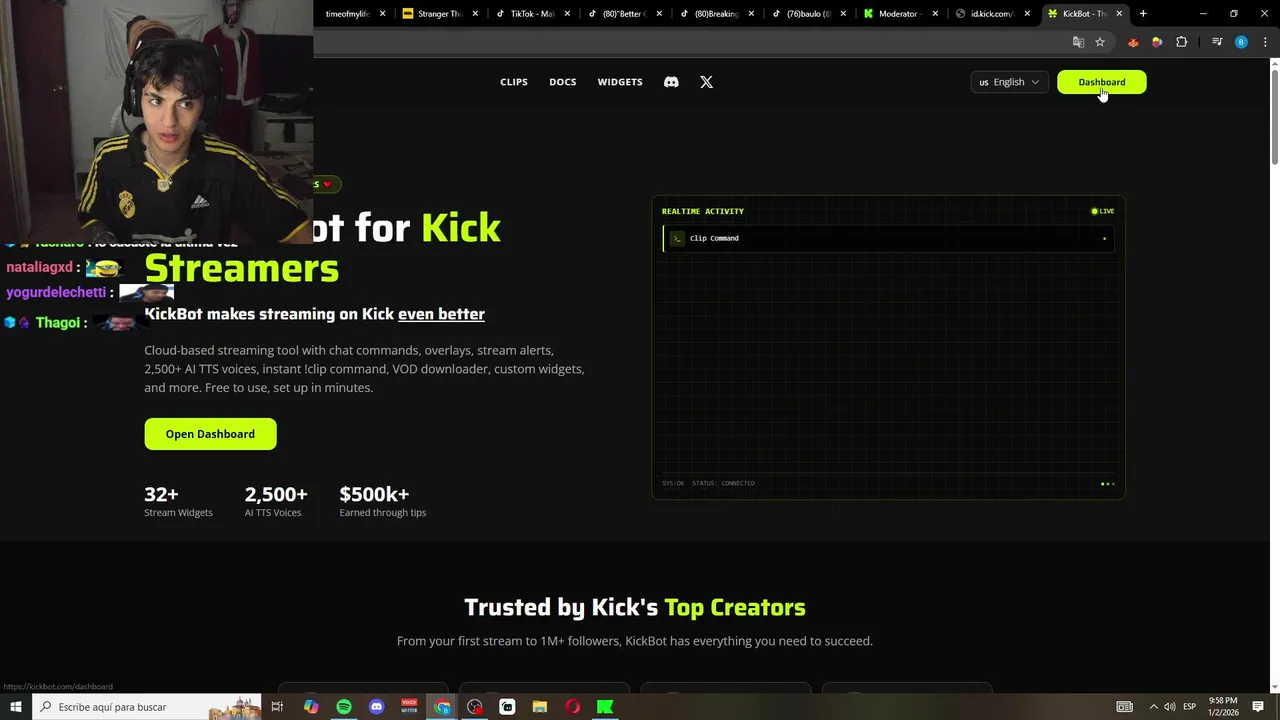This screenshot has height=720, width=1280.
Task: Click the taskbar clock showing 9:58 PM
Action: click(1223, 707)
